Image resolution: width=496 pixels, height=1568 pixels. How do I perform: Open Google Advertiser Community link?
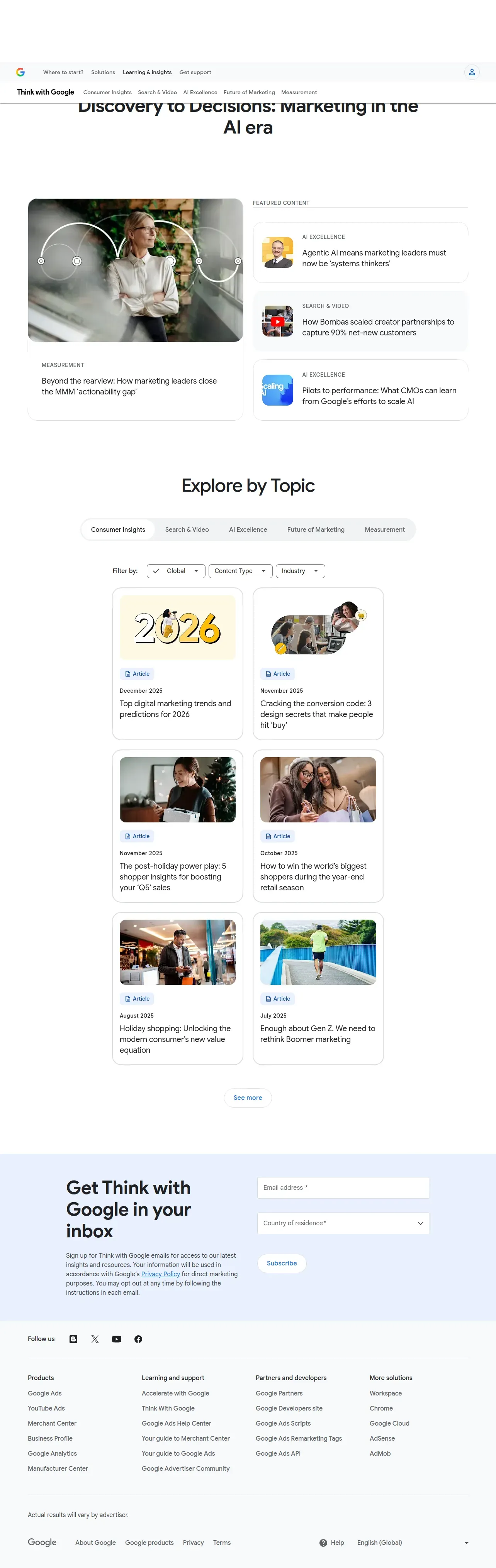186,1469
